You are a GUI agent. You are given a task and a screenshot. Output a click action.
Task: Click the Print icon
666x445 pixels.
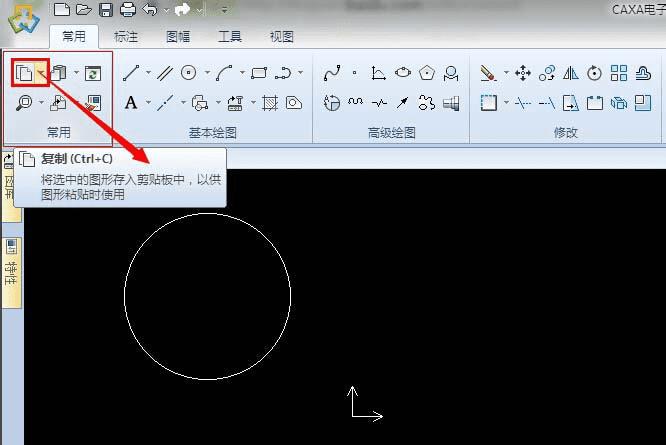(128, 9)
